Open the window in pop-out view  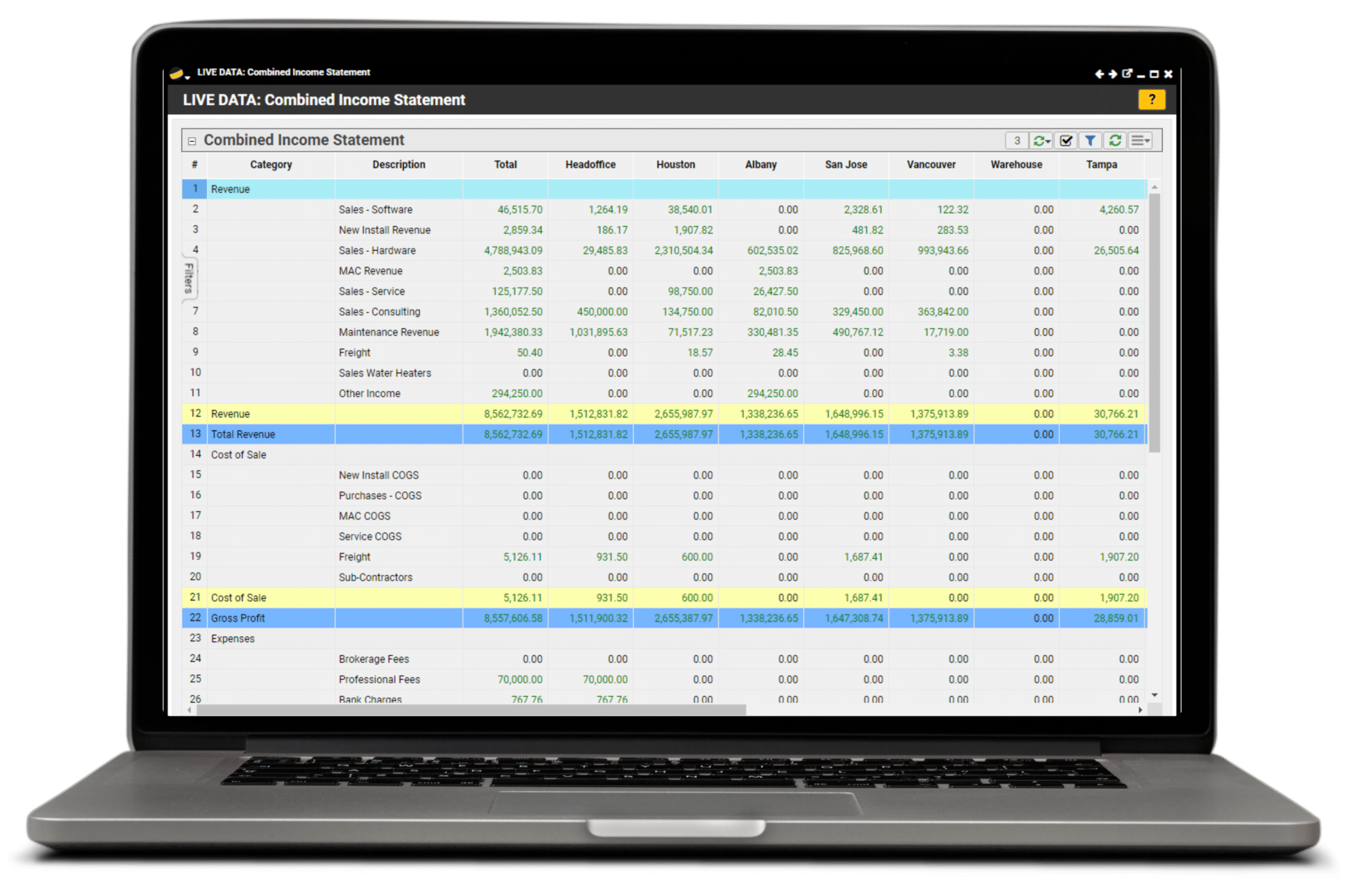[1127, 74]
